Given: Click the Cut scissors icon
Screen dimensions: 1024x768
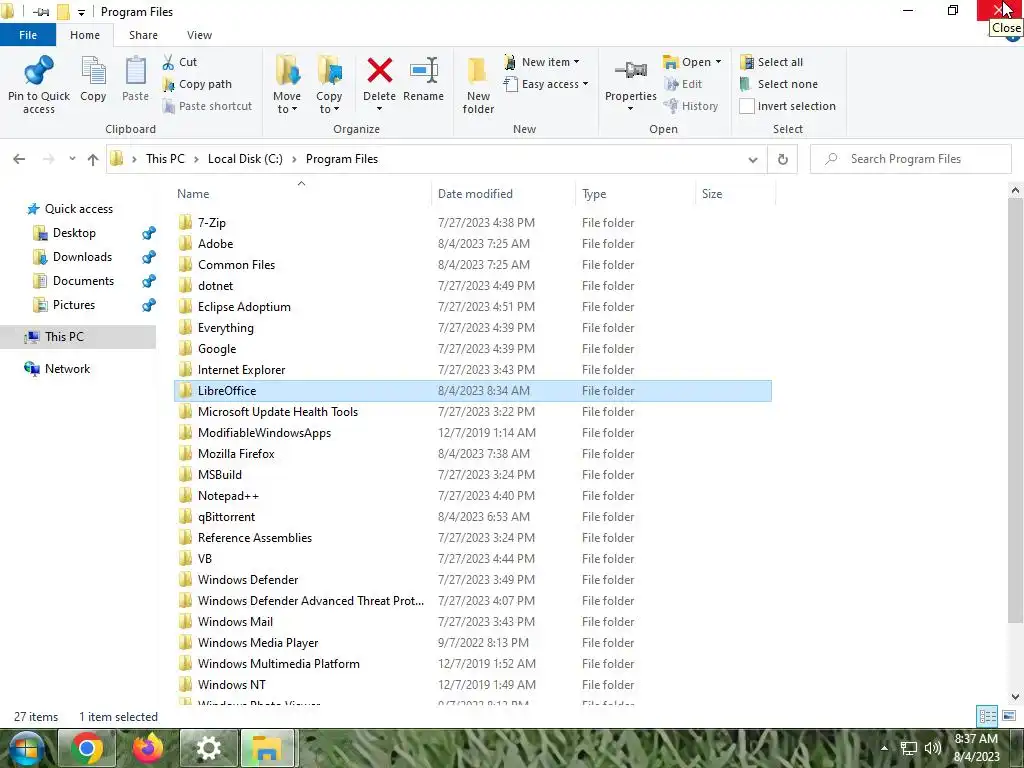Looking at the screenshot, I should click(168, 62).
